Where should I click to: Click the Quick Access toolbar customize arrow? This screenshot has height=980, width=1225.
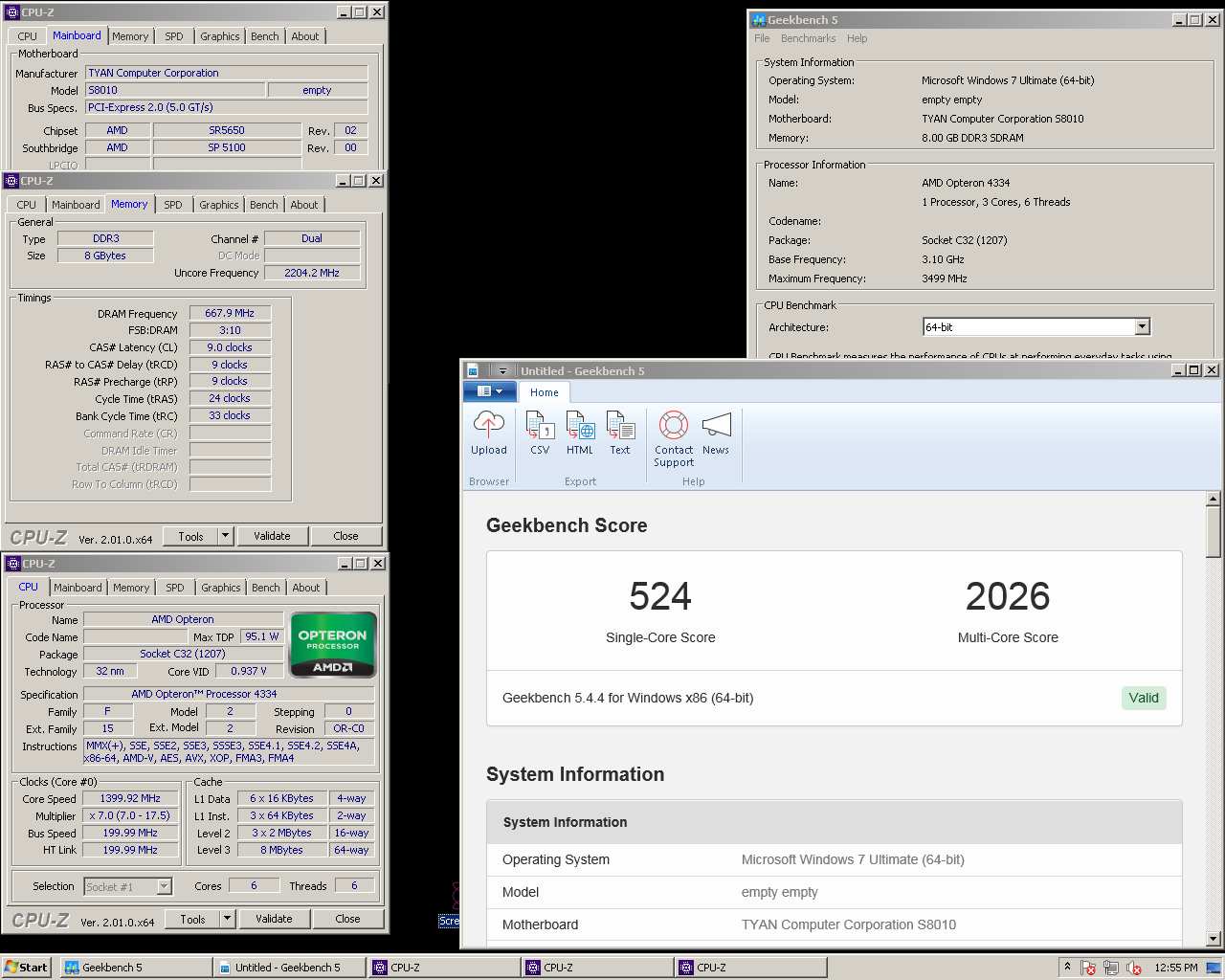pos(502,371)
